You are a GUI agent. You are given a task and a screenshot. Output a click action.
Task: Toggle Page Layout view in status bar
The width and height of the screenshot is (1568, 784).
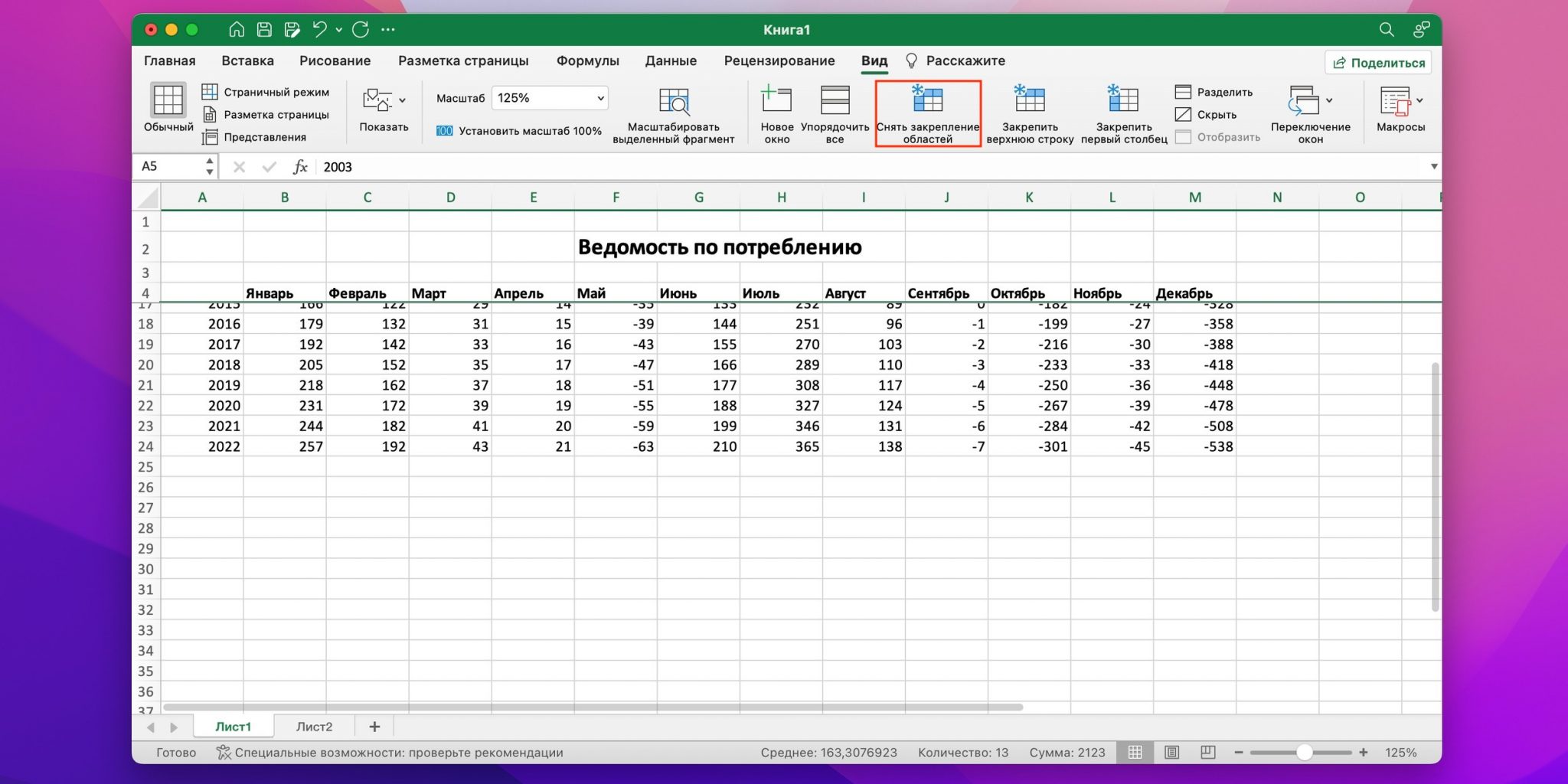(1171, 753)
